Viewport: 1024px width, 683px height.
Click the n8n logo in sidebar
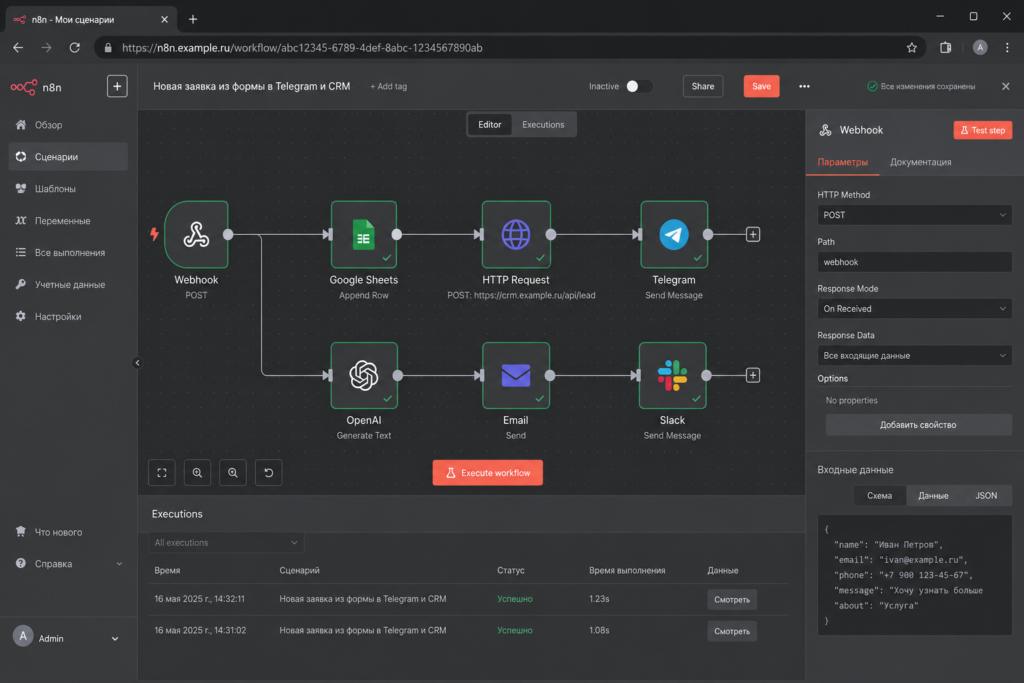pyautogui.click(x=36, y=87)
